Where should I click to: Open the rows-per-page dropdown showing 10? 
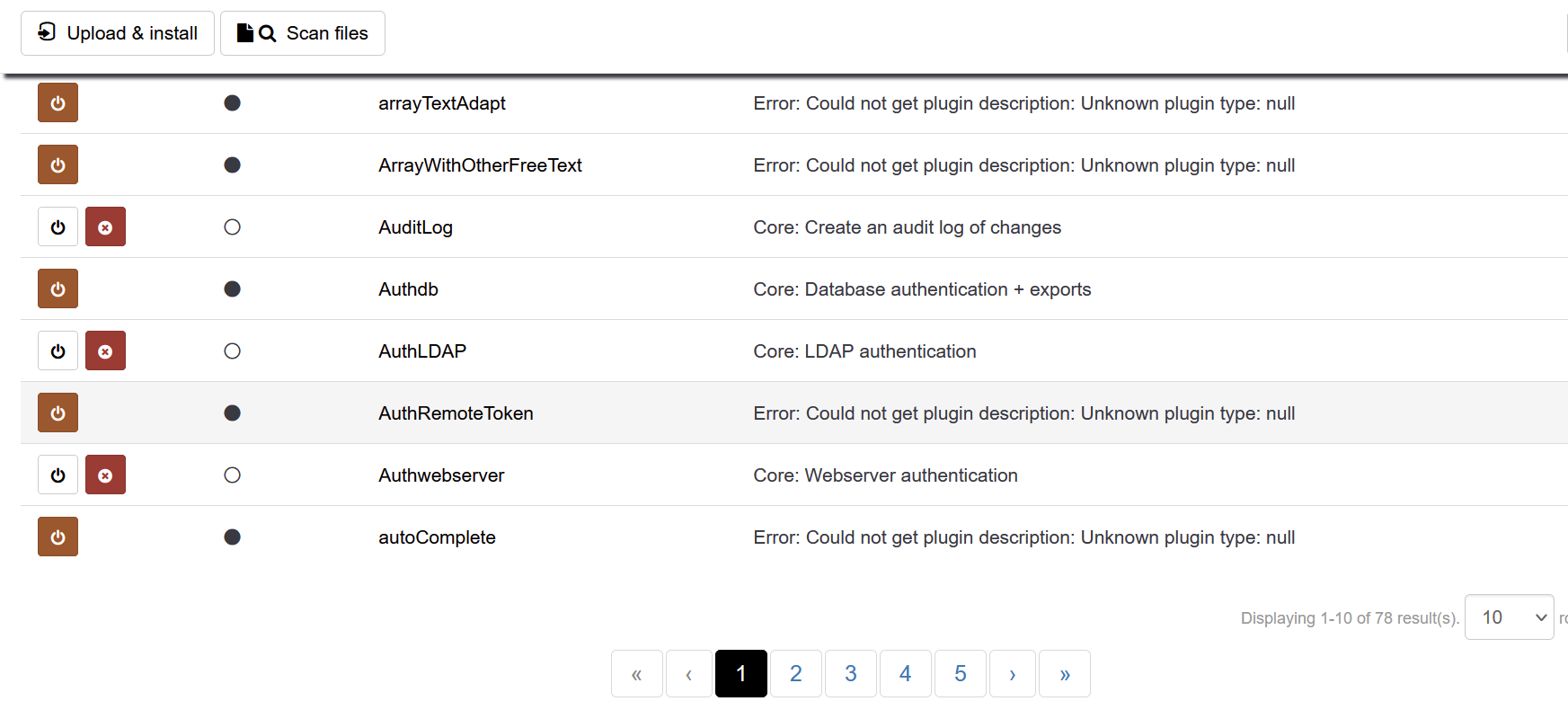point(1509,617)
